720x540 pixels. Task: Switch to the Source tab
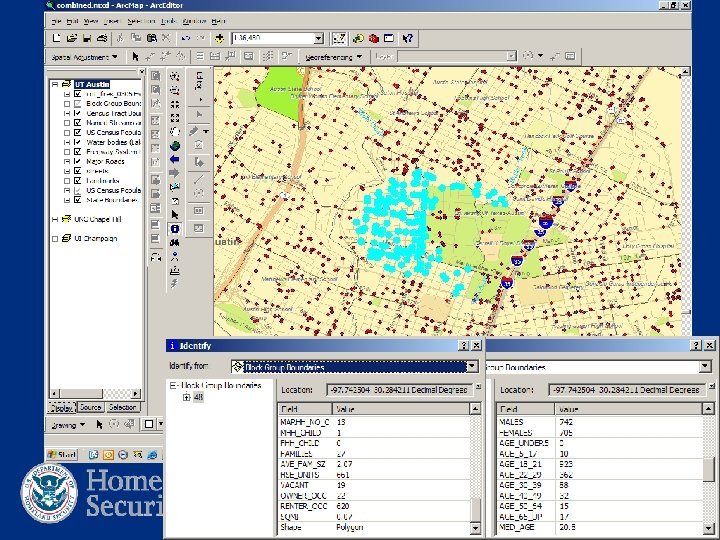coord(90,407)
